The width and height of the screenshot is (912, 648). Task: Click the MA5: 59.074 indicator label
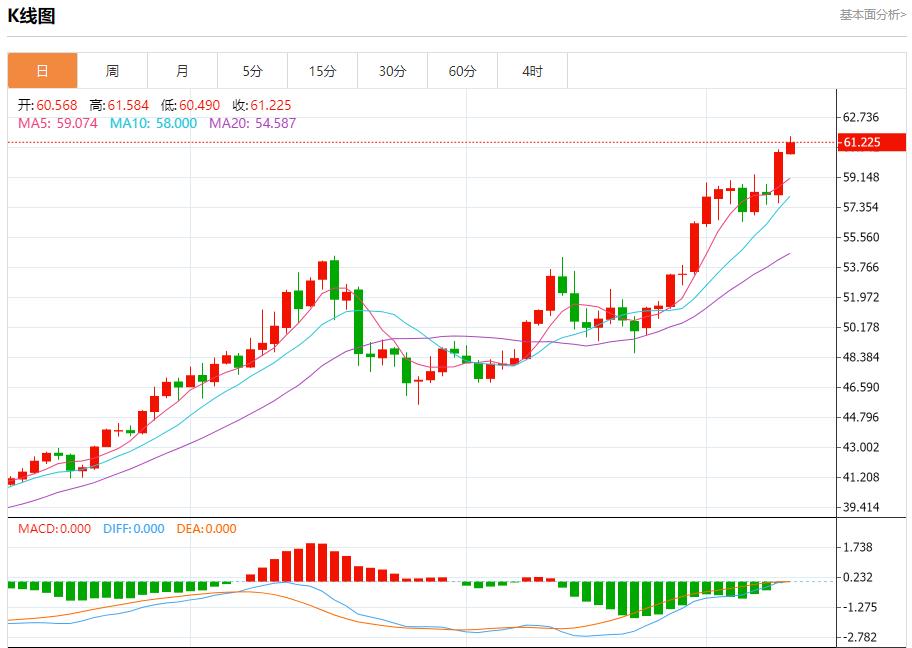click(x=57, y=123)
